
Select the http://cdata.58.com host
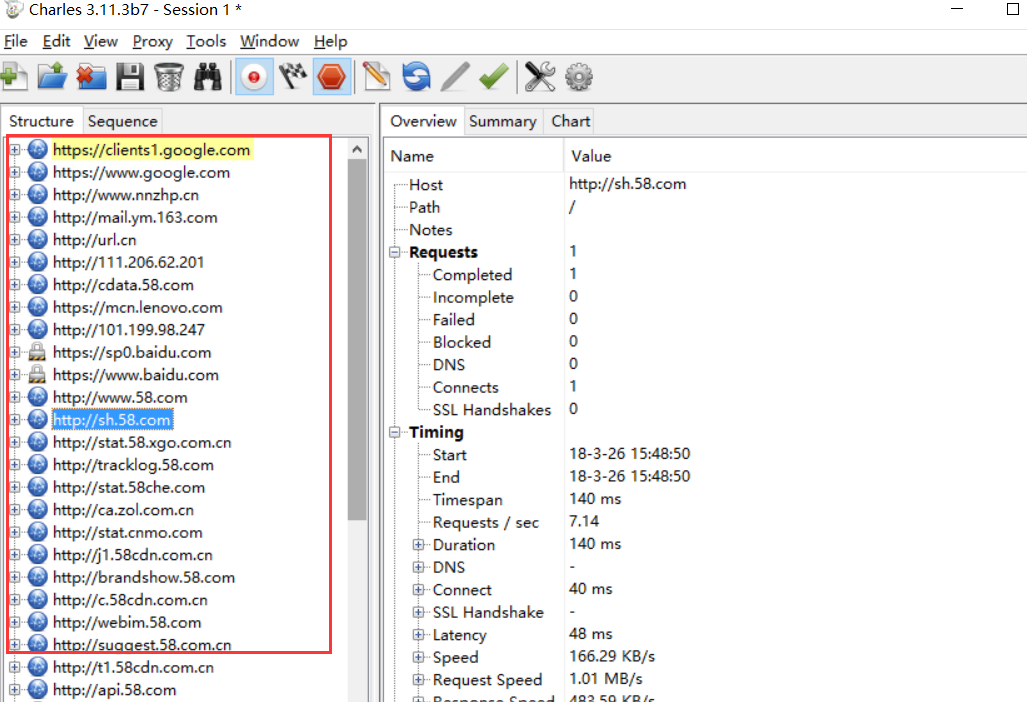pyautogui.click(x=123, y=285)
